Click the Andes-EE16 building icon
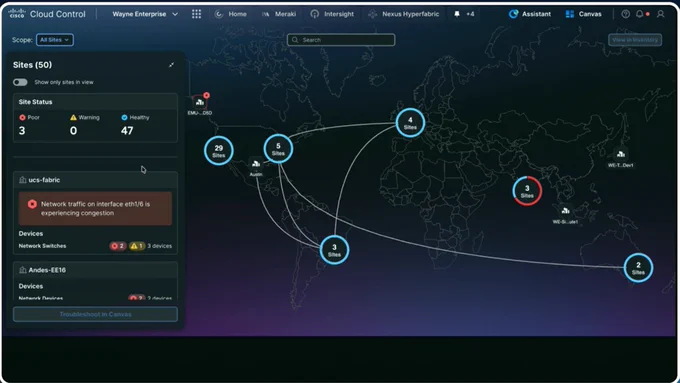Viewport: 680px width, 383px height. [23, 270]
